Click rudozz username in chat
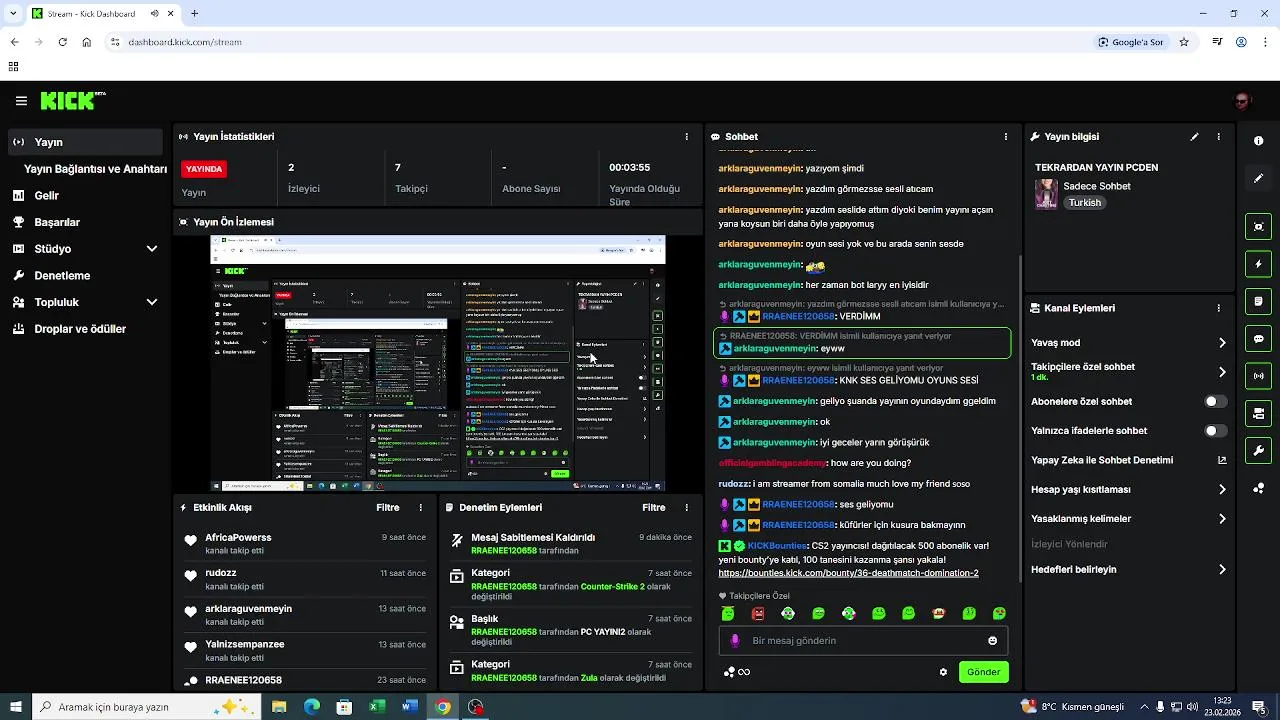 coord(735,484)
